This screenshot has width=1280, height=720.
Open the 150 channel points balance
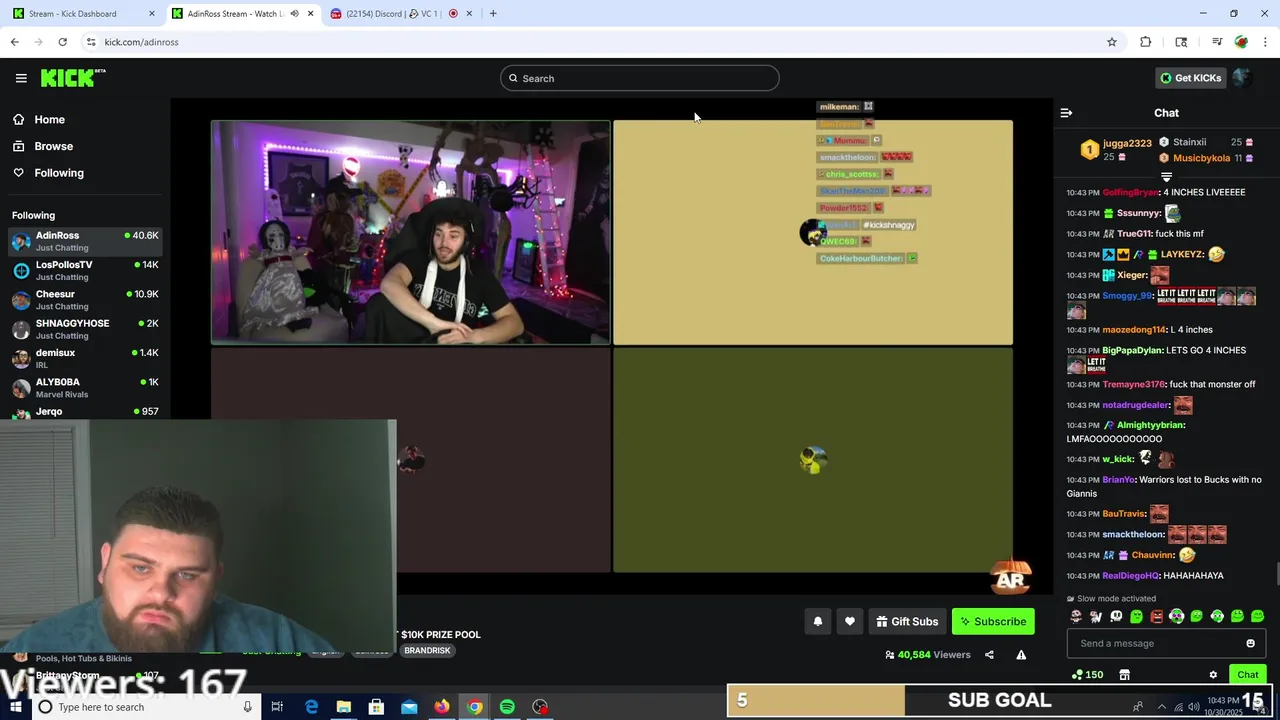(x=1087, y=675)
